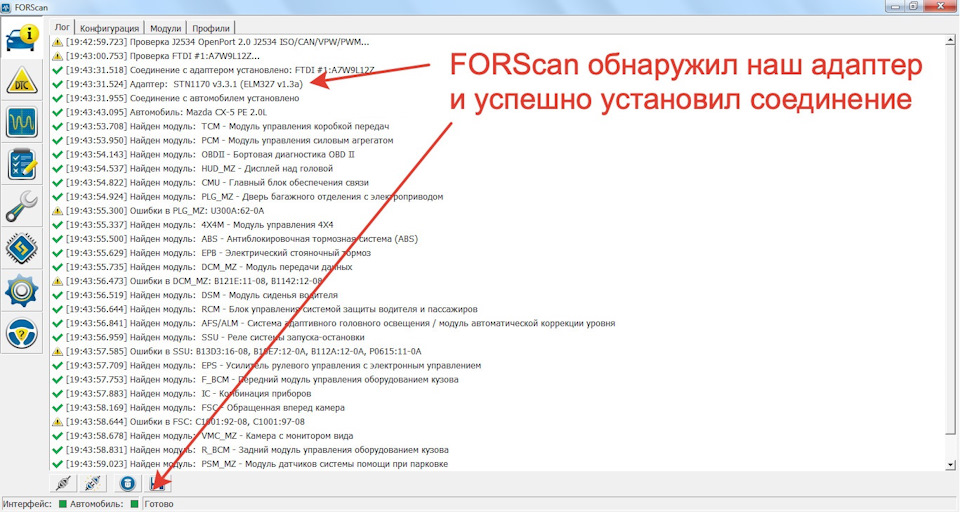
Task: Select the R_BCM rear body module line
Action: [257, 450]
